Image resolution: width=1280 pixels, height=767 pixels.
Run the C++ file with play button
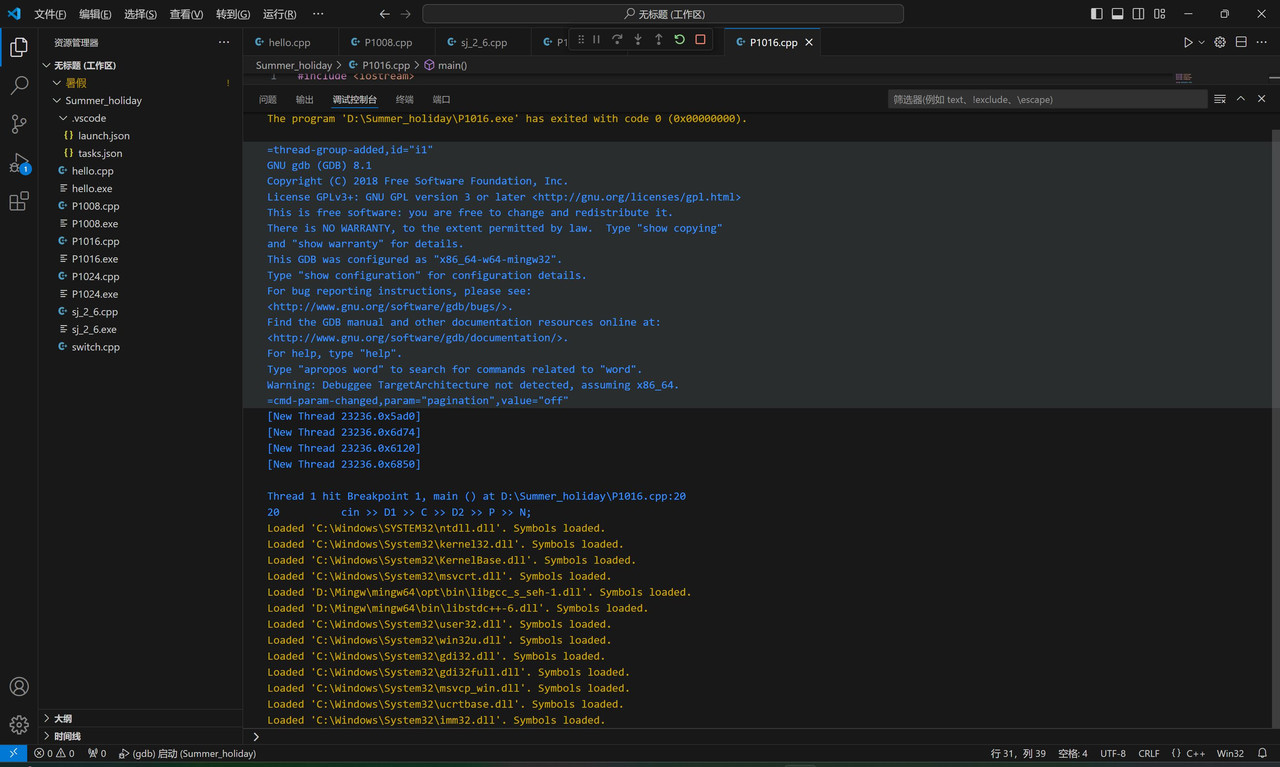(1188, 42)
